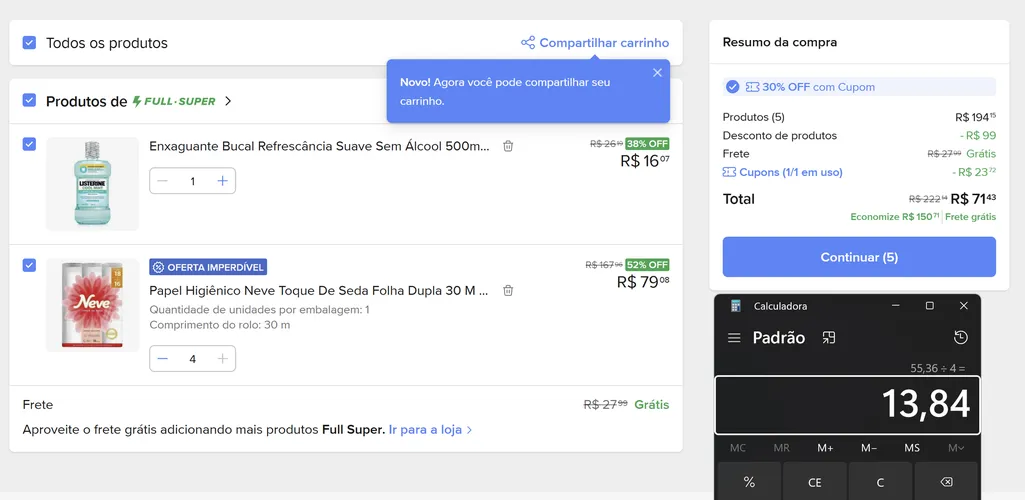This screenshot has width=1025, height=500.
Task: Click Calculator app icon in title bar
Action: pyautogui.click(x=736, y=306)
